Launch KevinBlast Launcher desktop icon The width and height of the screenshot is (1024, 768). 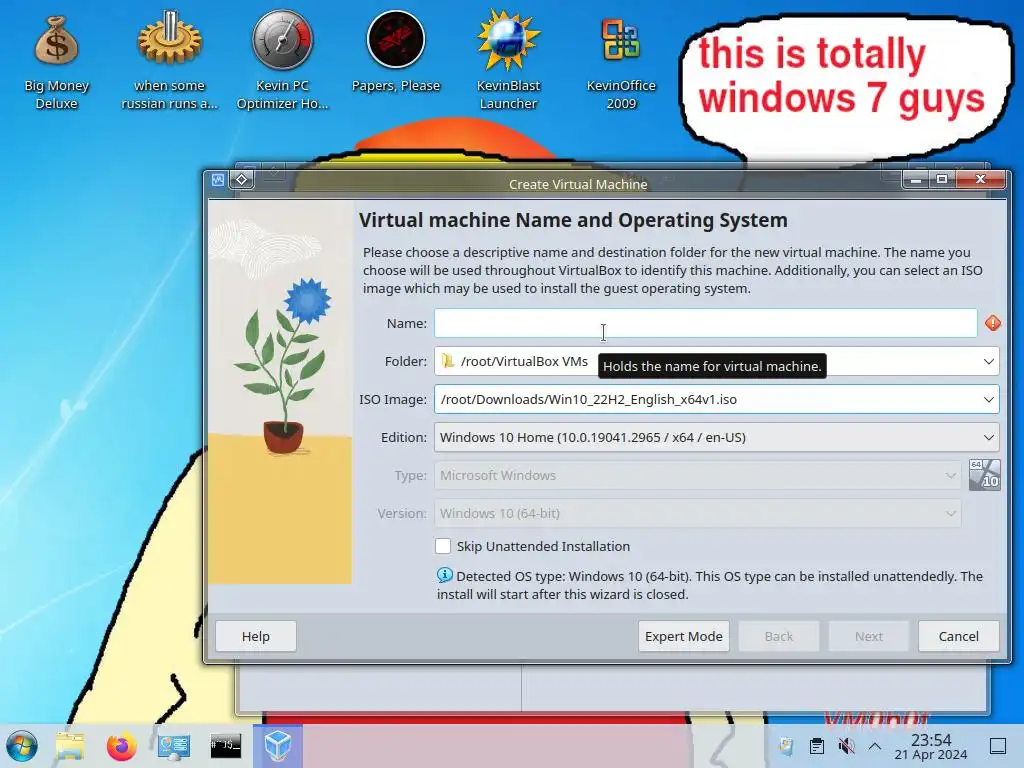[x=508, y=62]
